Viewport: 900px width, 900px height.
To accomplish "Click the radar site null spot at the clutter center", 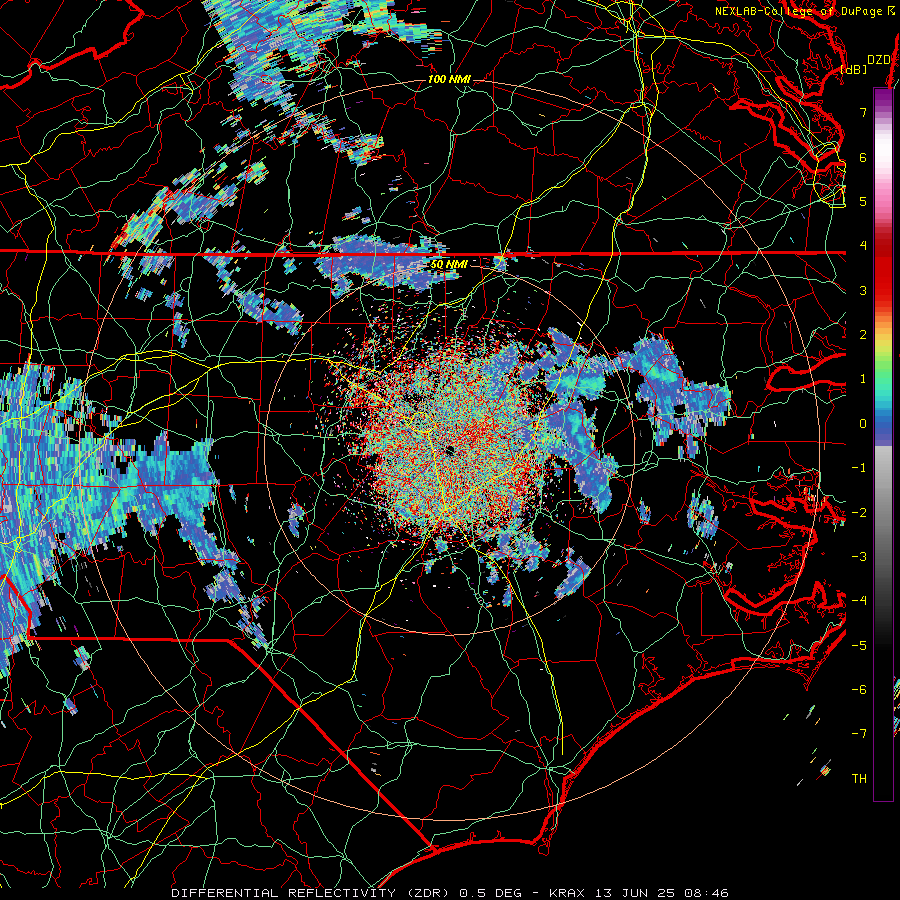I will click(x=451, y=450).
